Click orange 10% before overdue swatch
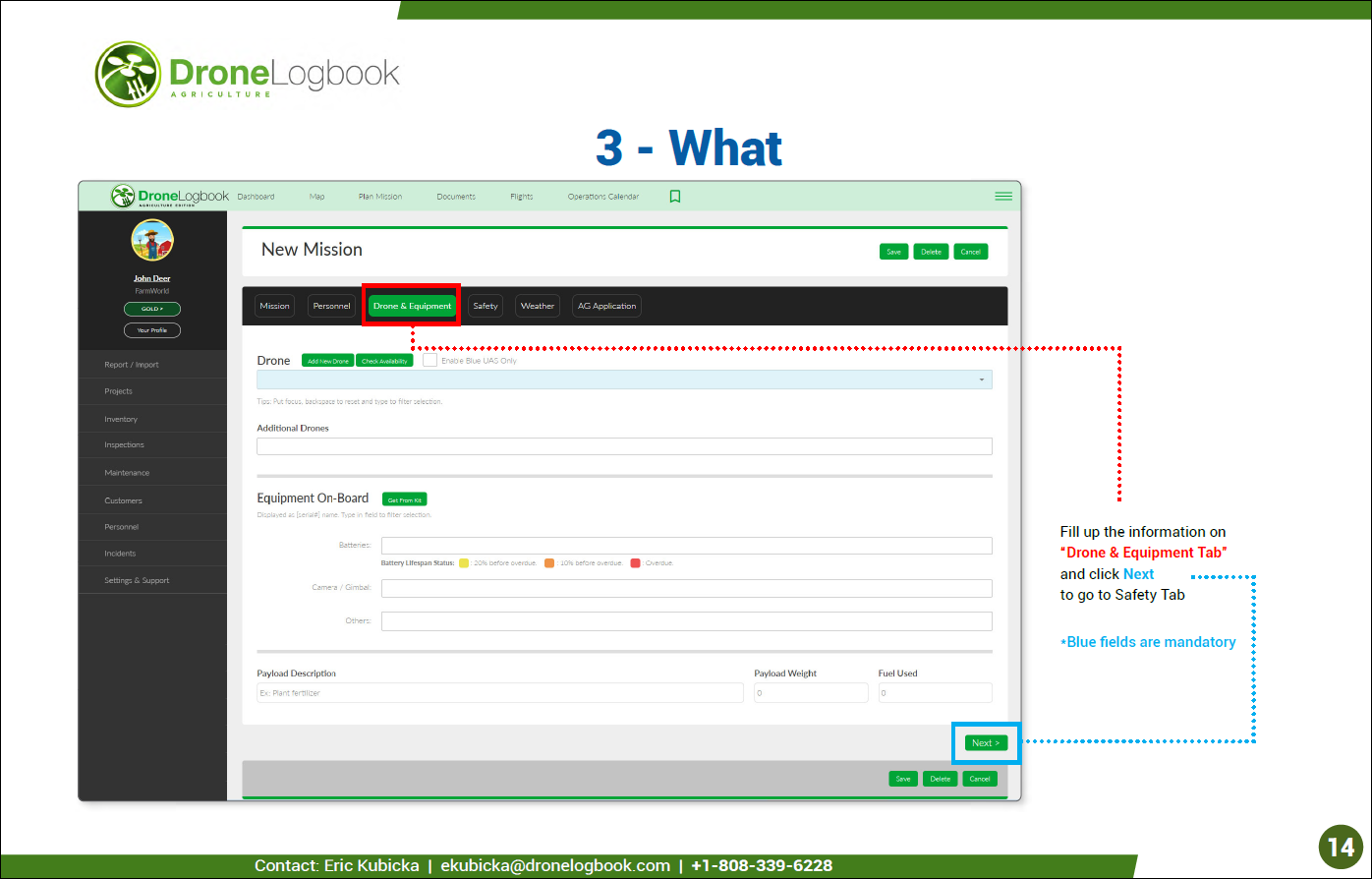The height and width of the screenshot is (879, 1372). tap(549, 563)
